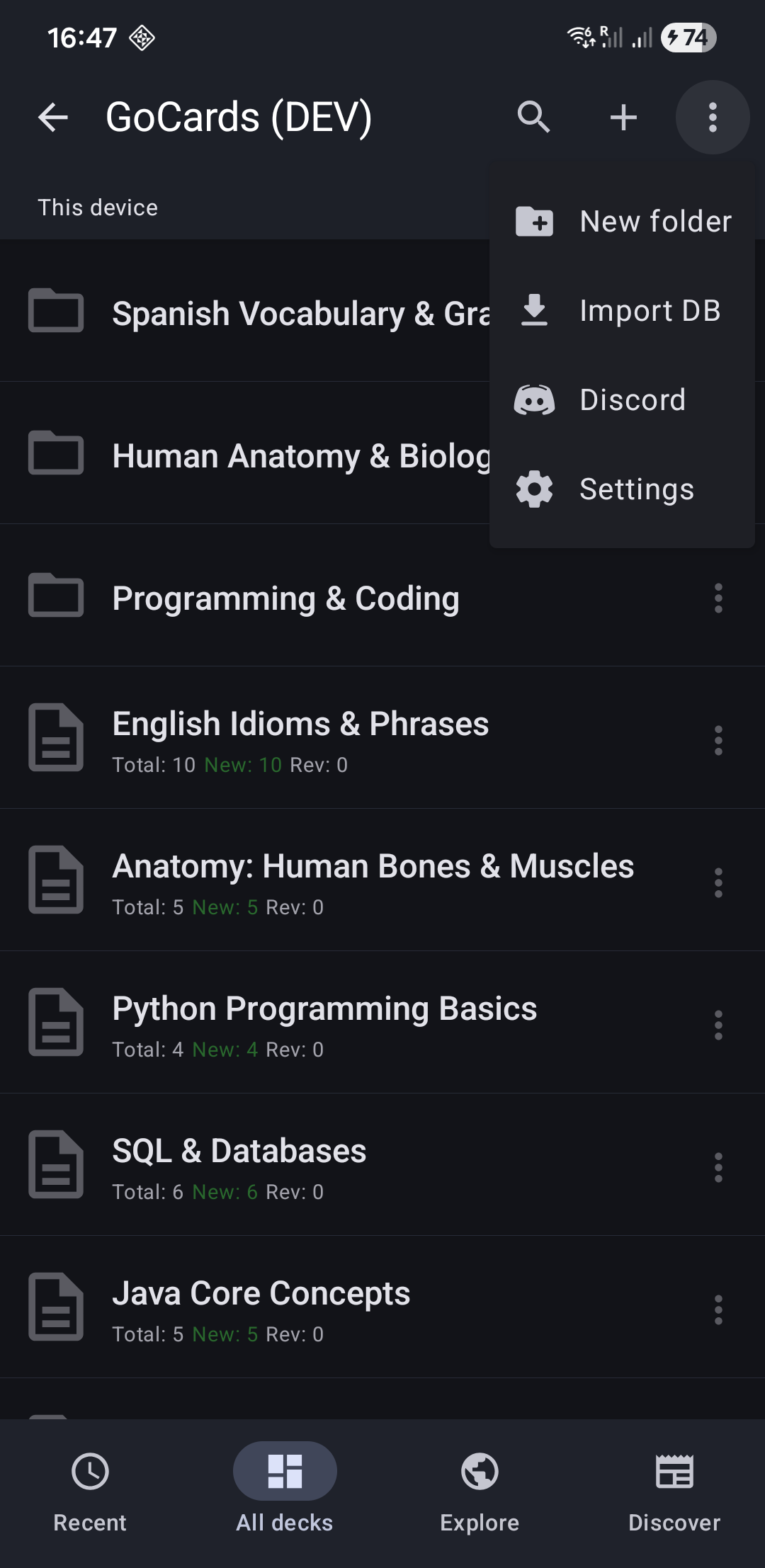765x1568 pixels.
Task: Go back using the arrow icon
Action: point(53,117)
